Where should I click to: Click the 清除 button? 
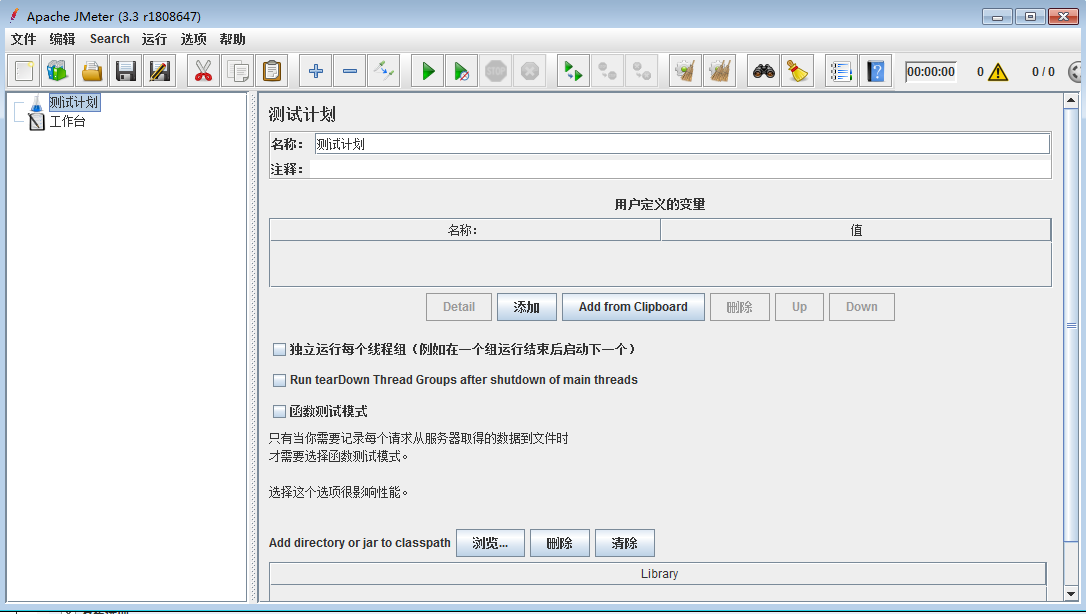pos(625,543)
